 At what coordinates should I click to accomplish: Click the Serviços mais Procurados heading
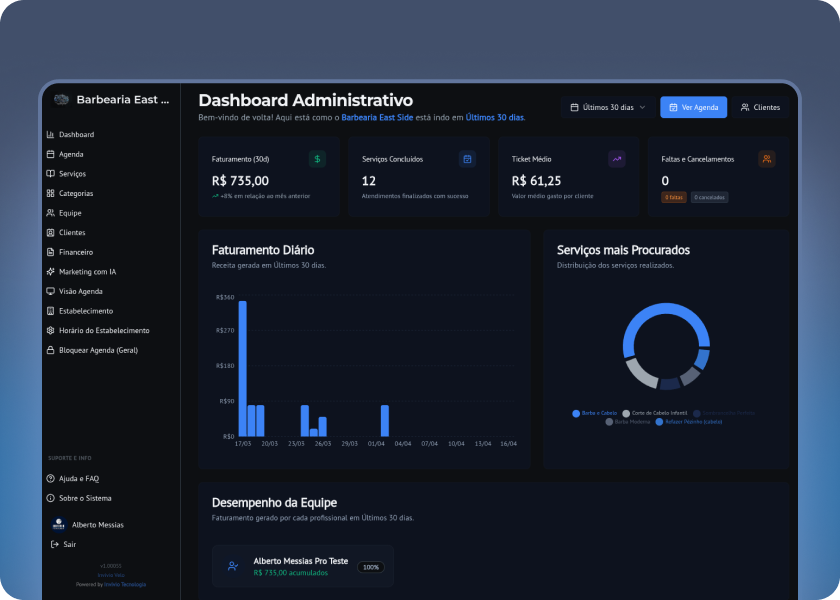click(623, 250)
